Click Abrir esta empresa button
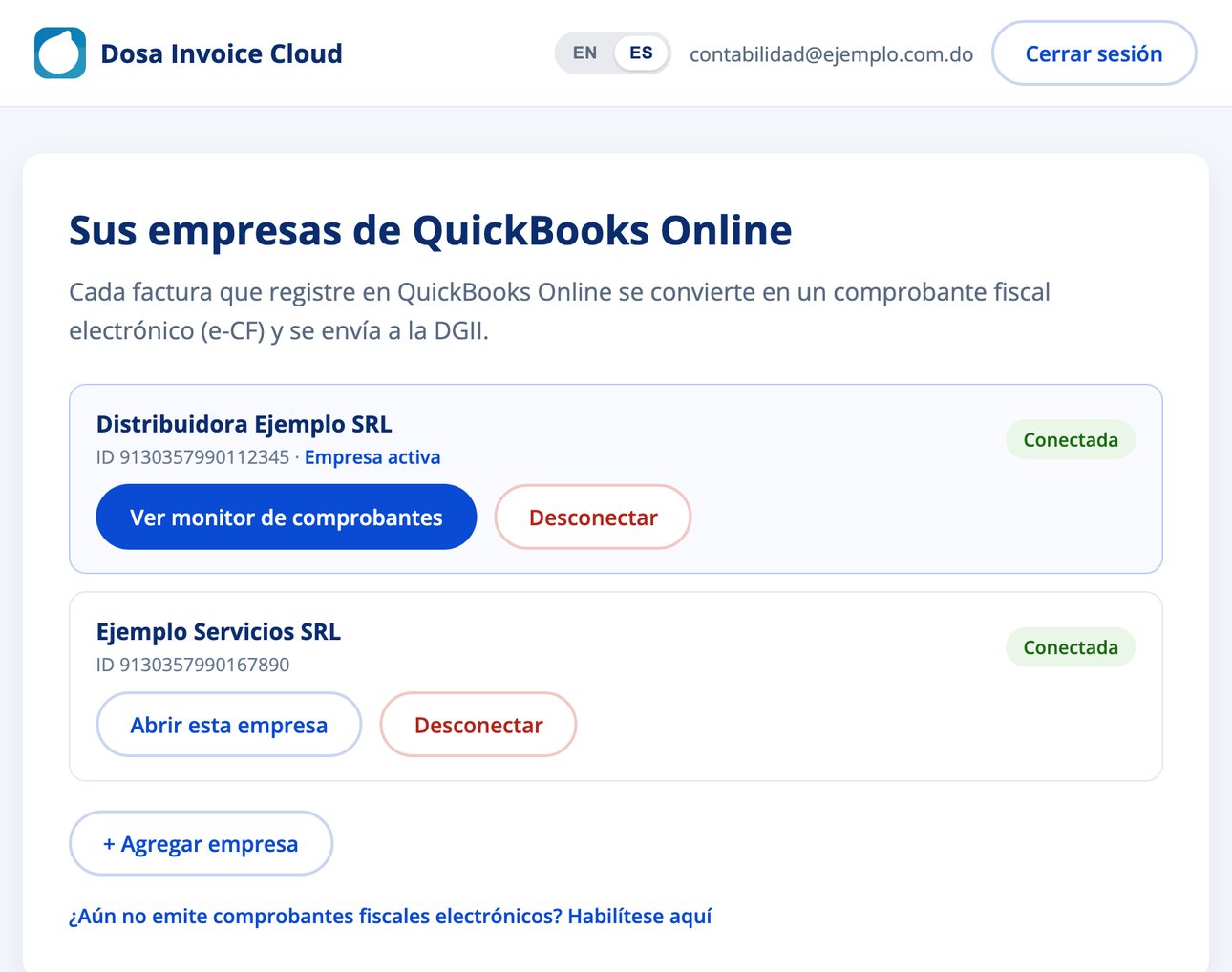 229,725
